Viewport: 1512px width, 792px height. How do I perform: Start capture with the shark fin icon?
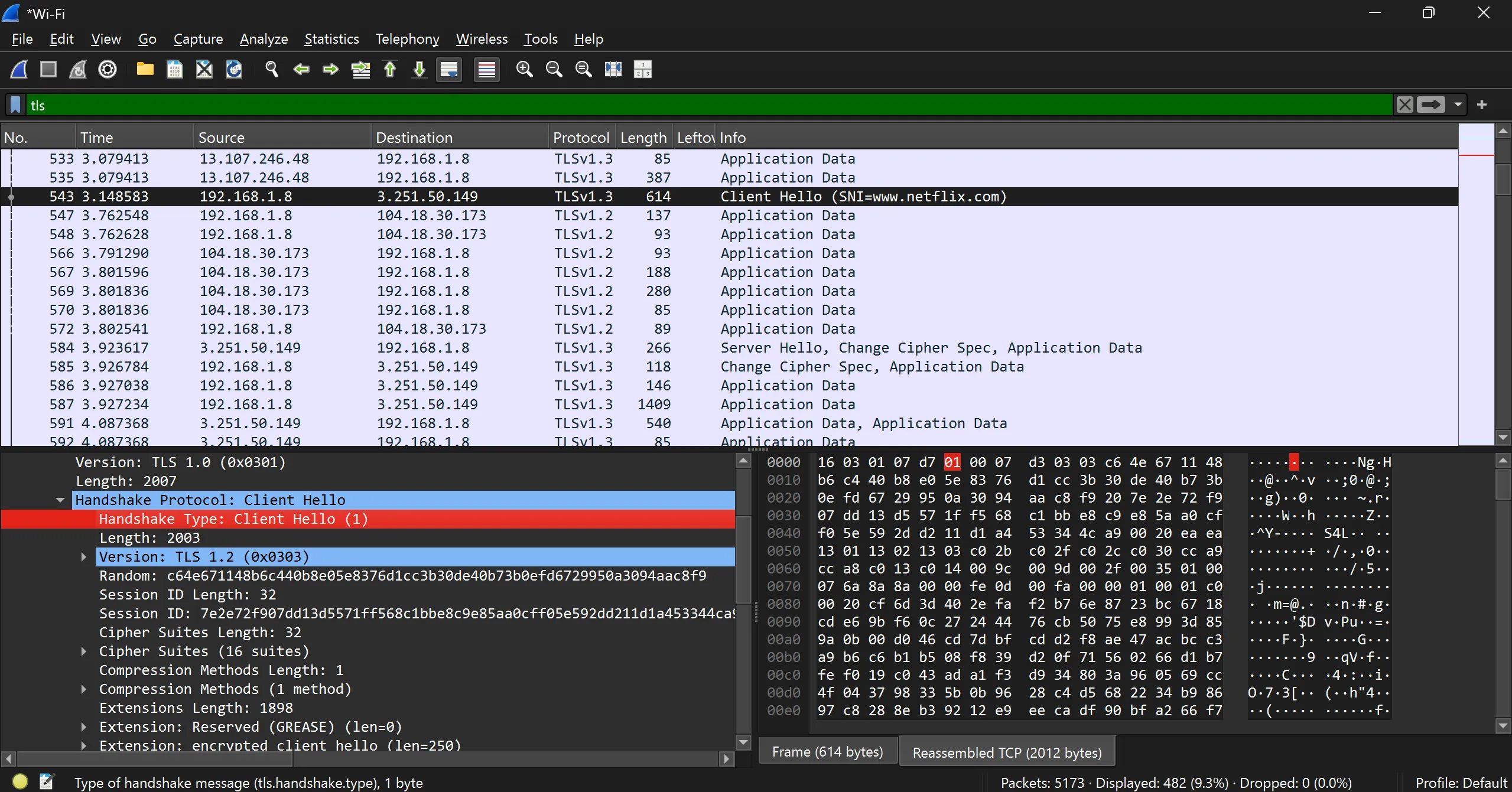19,70
